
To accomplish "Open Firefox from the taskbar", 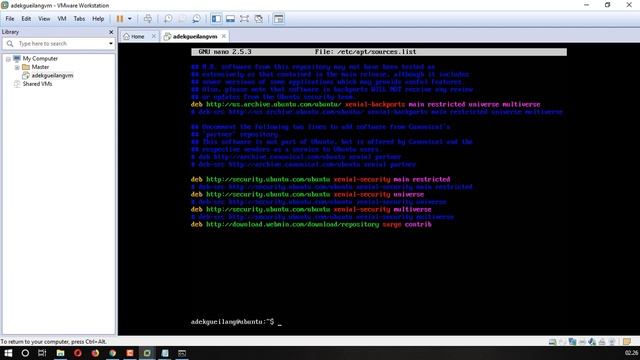I will coord(95,353).
